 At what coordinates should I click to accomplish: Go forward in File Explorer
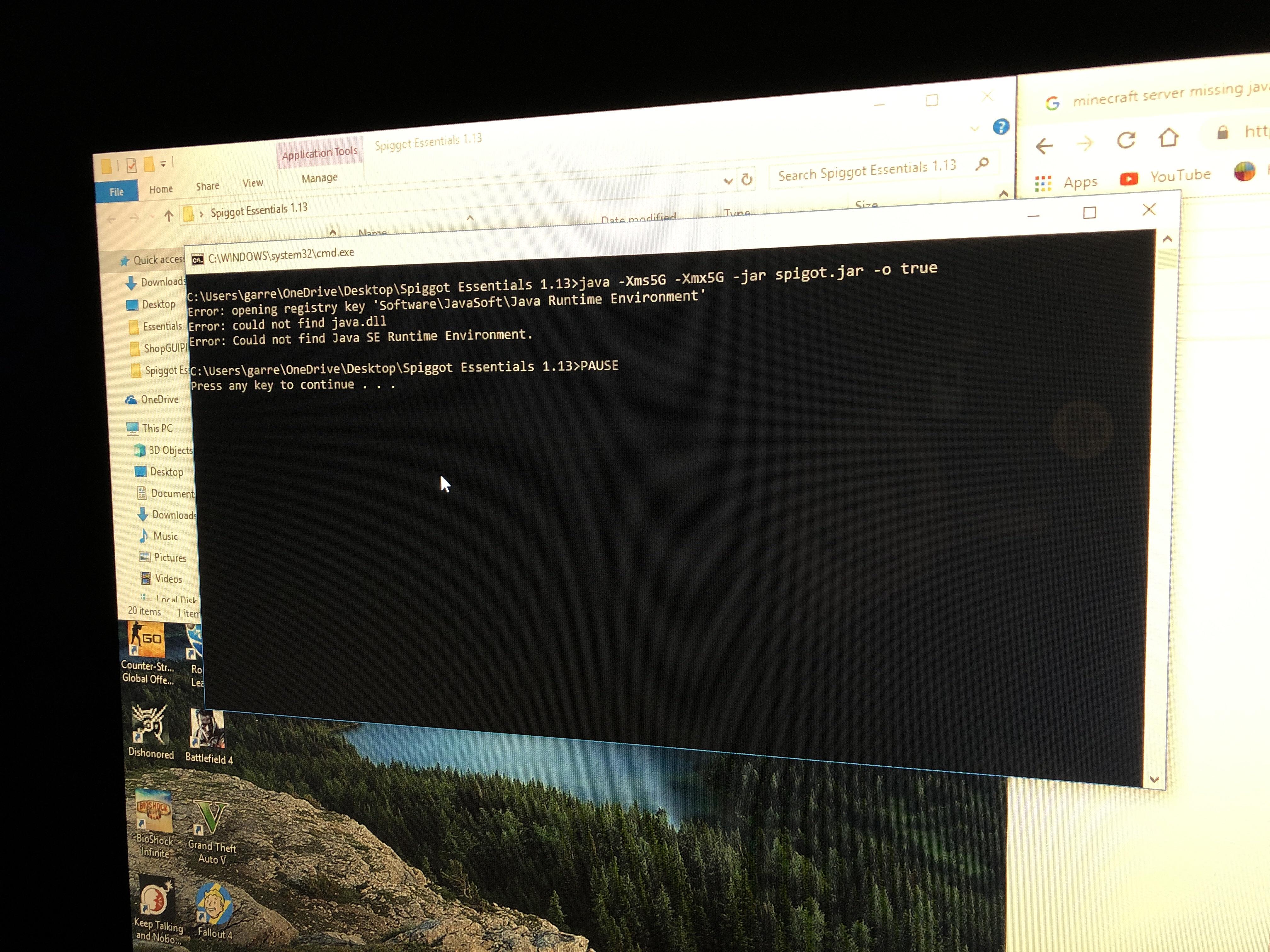point(134,218)
